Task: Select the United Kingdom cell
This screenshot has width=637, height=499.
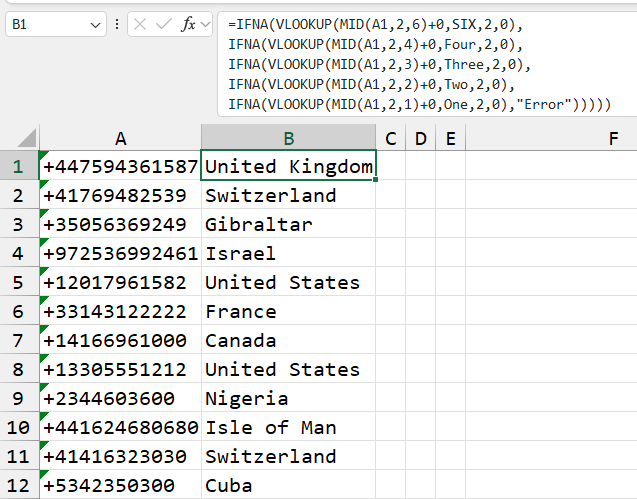Action: pos(288,167)
